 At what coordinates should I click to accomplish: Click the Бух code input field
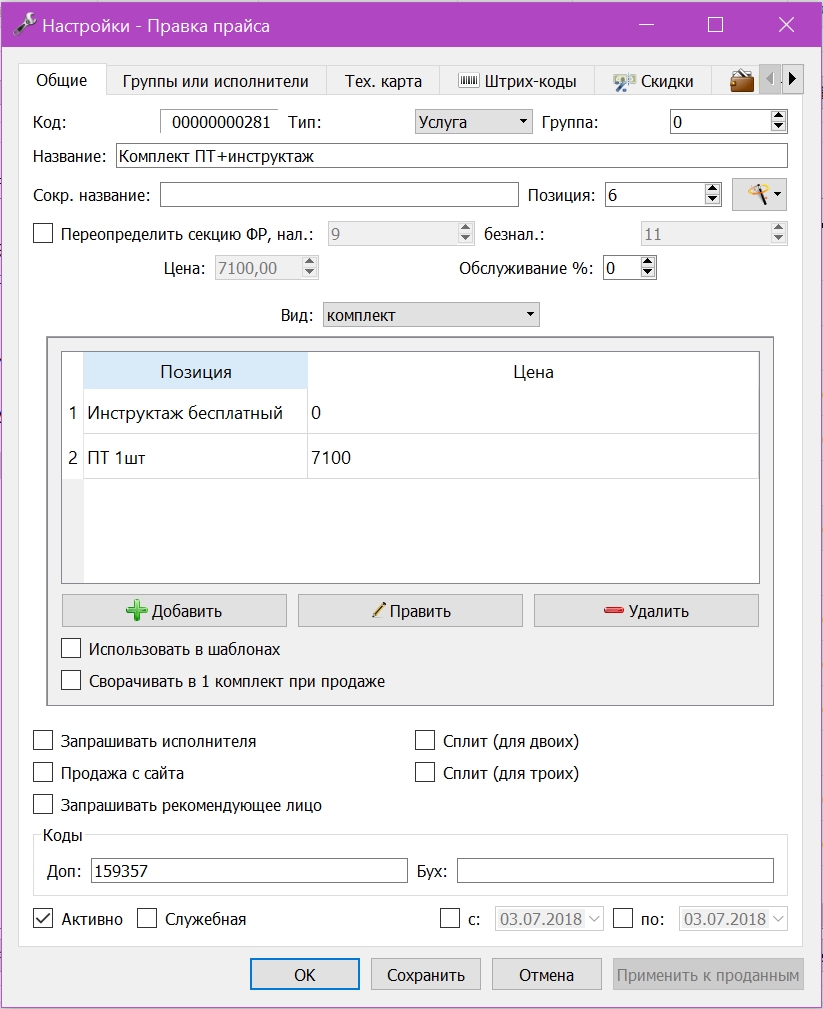615,871
